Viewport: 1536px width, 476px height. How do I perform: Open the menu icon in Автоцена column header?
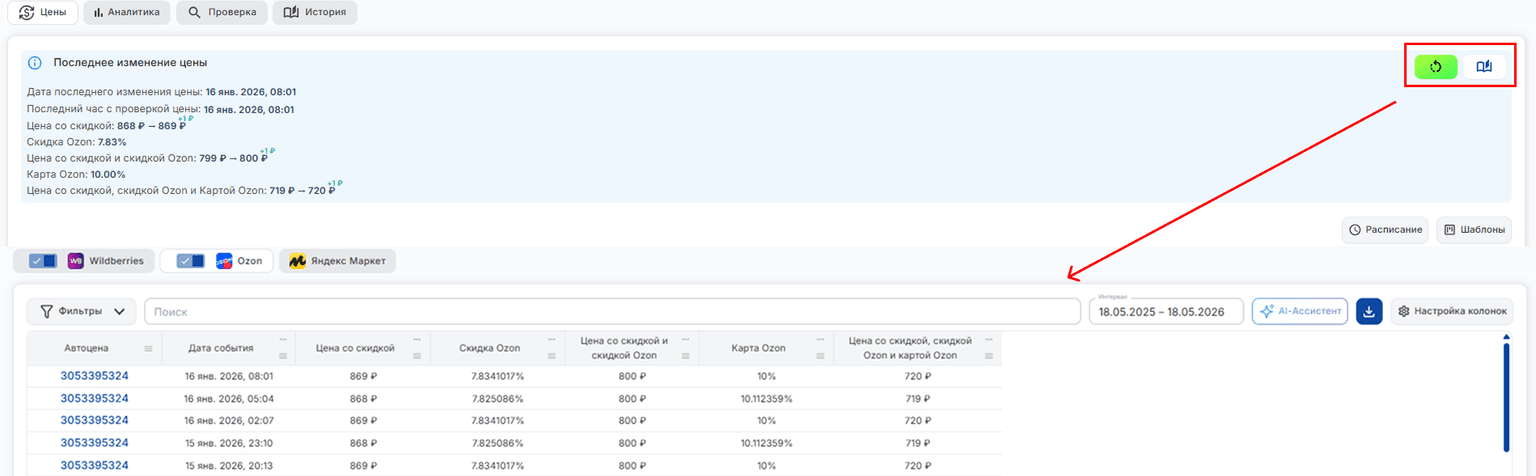pyautogui.click(x=148, y=349)
